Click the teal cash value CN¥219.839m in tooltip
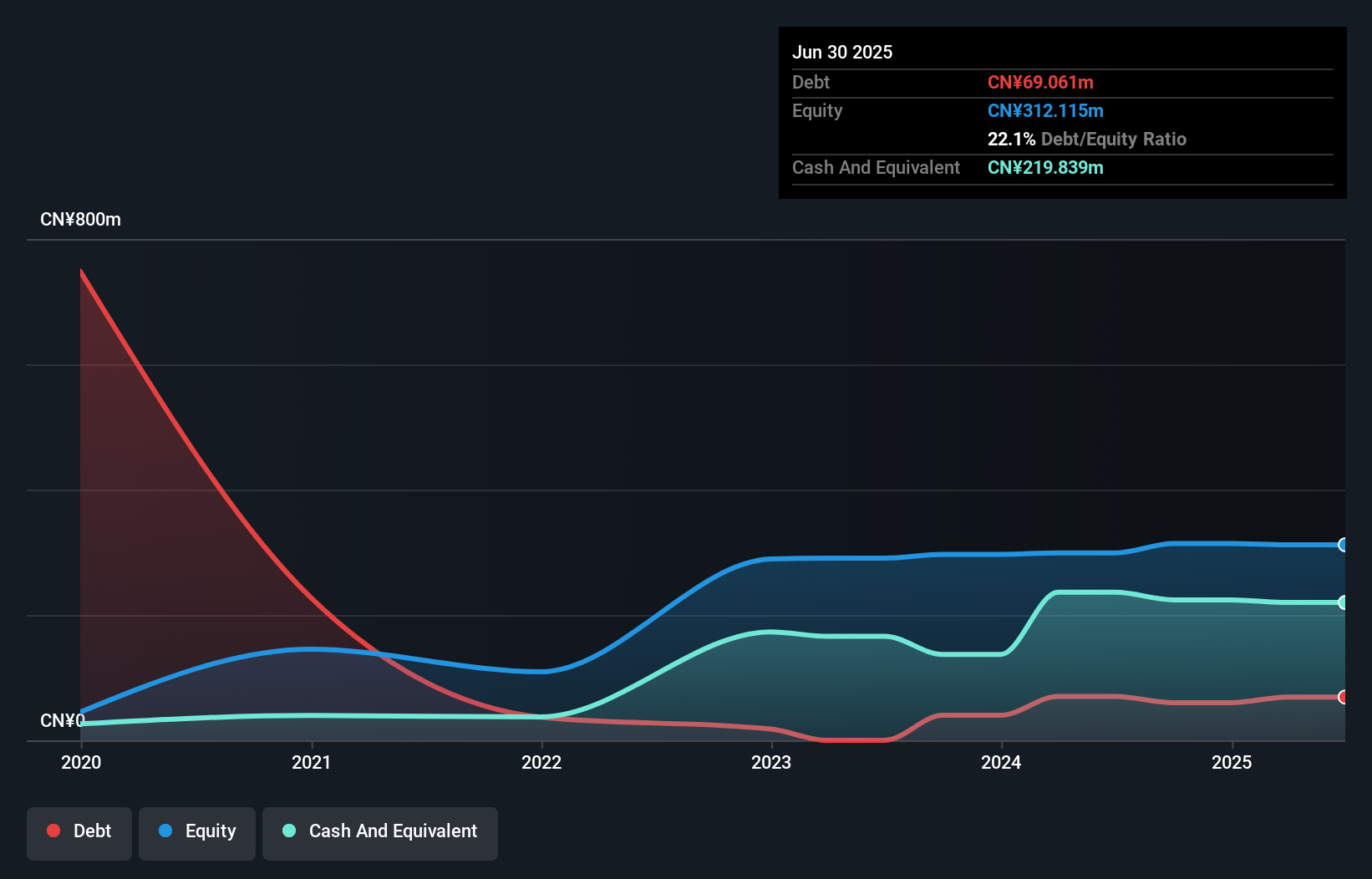The width and height of the screenshot is (1372, 879). (x=1045, y=167)
